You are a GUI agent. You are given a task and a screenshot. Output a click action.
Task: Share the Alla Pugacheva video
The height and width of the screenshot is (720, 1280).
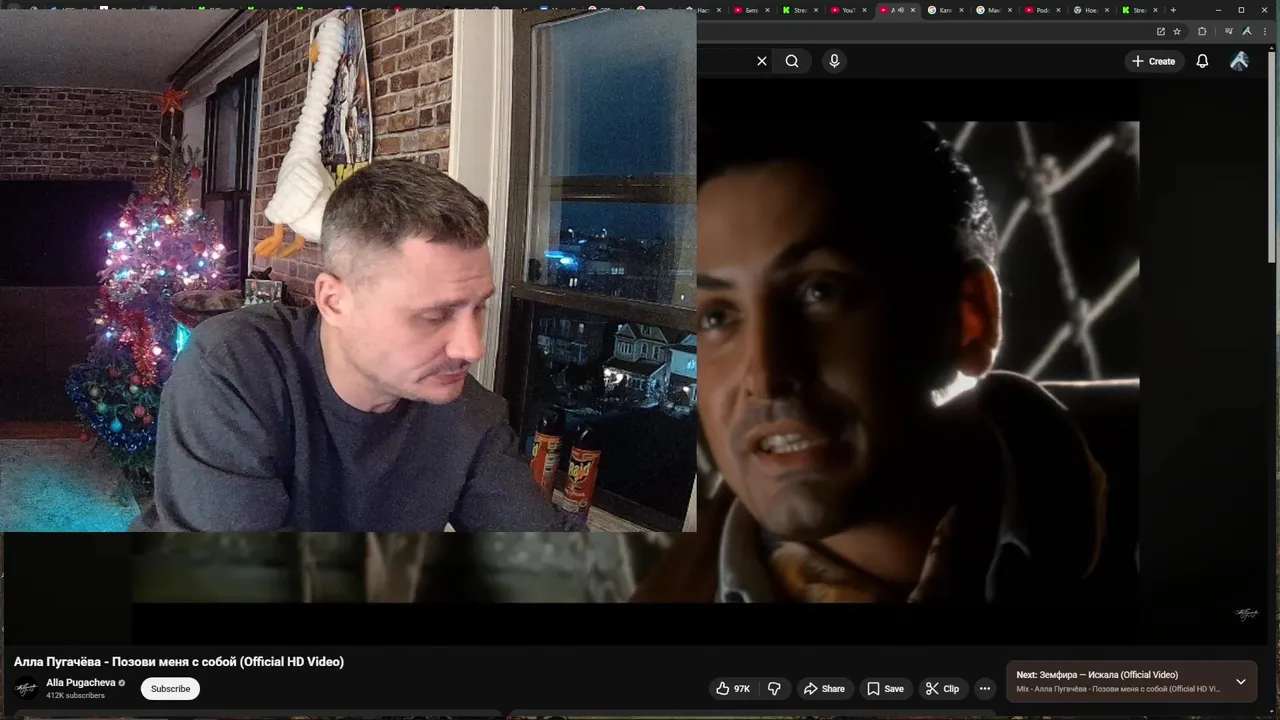click(825, 688)
